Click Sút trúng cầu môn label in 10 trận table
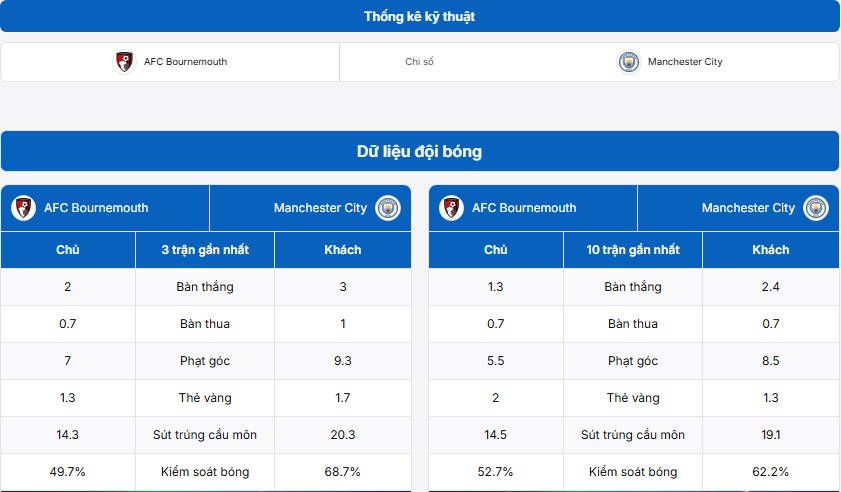 pyautogui.click(x=633, y=435)
